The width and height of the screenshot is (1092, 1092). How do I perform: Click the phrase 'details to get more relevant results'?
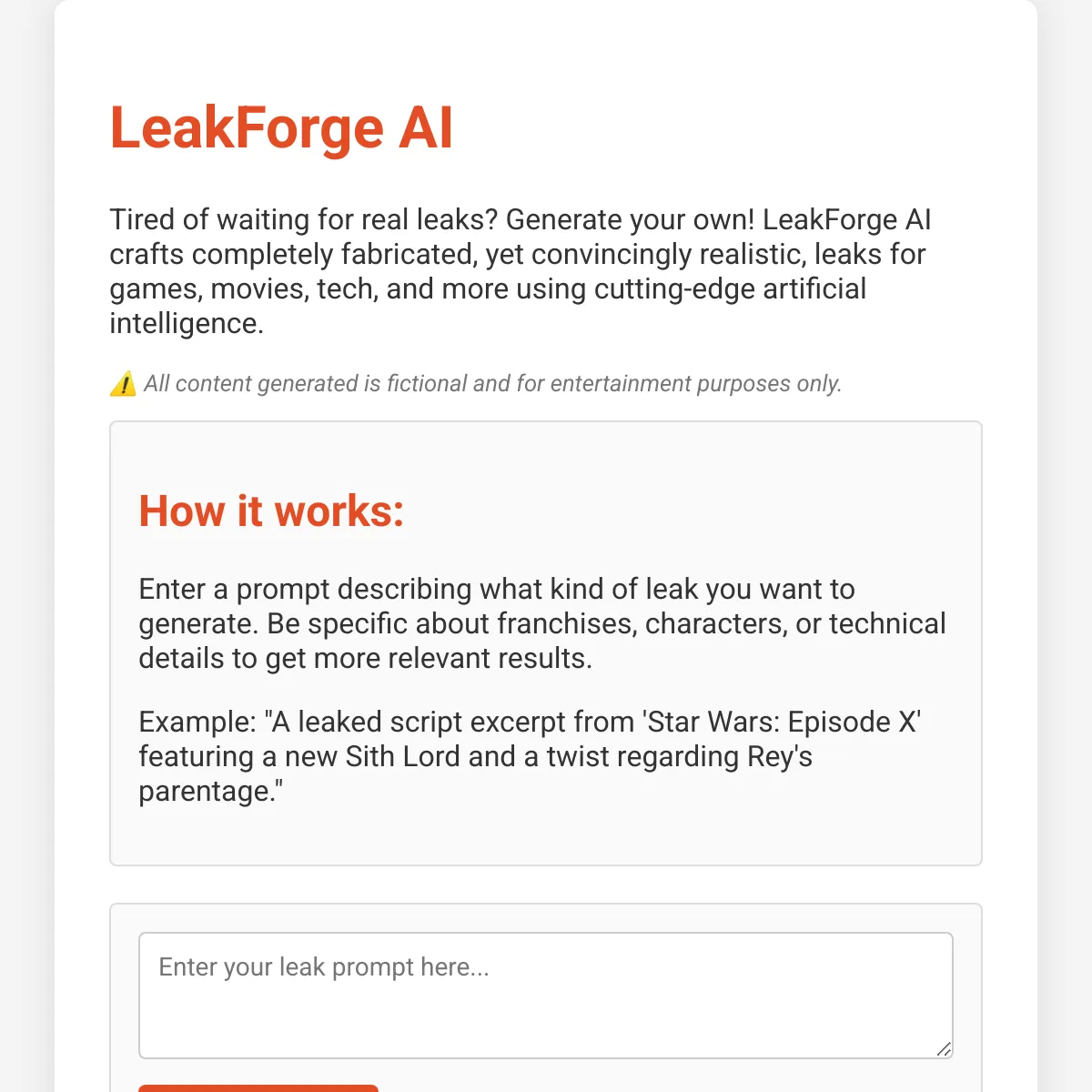click(365, 658)
